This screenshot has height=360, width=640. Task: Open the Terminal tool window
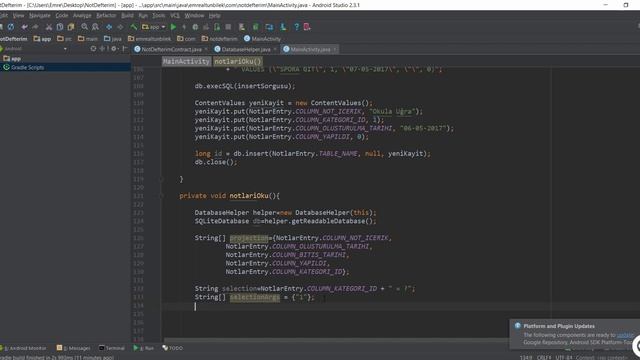[x=112, y=348]
